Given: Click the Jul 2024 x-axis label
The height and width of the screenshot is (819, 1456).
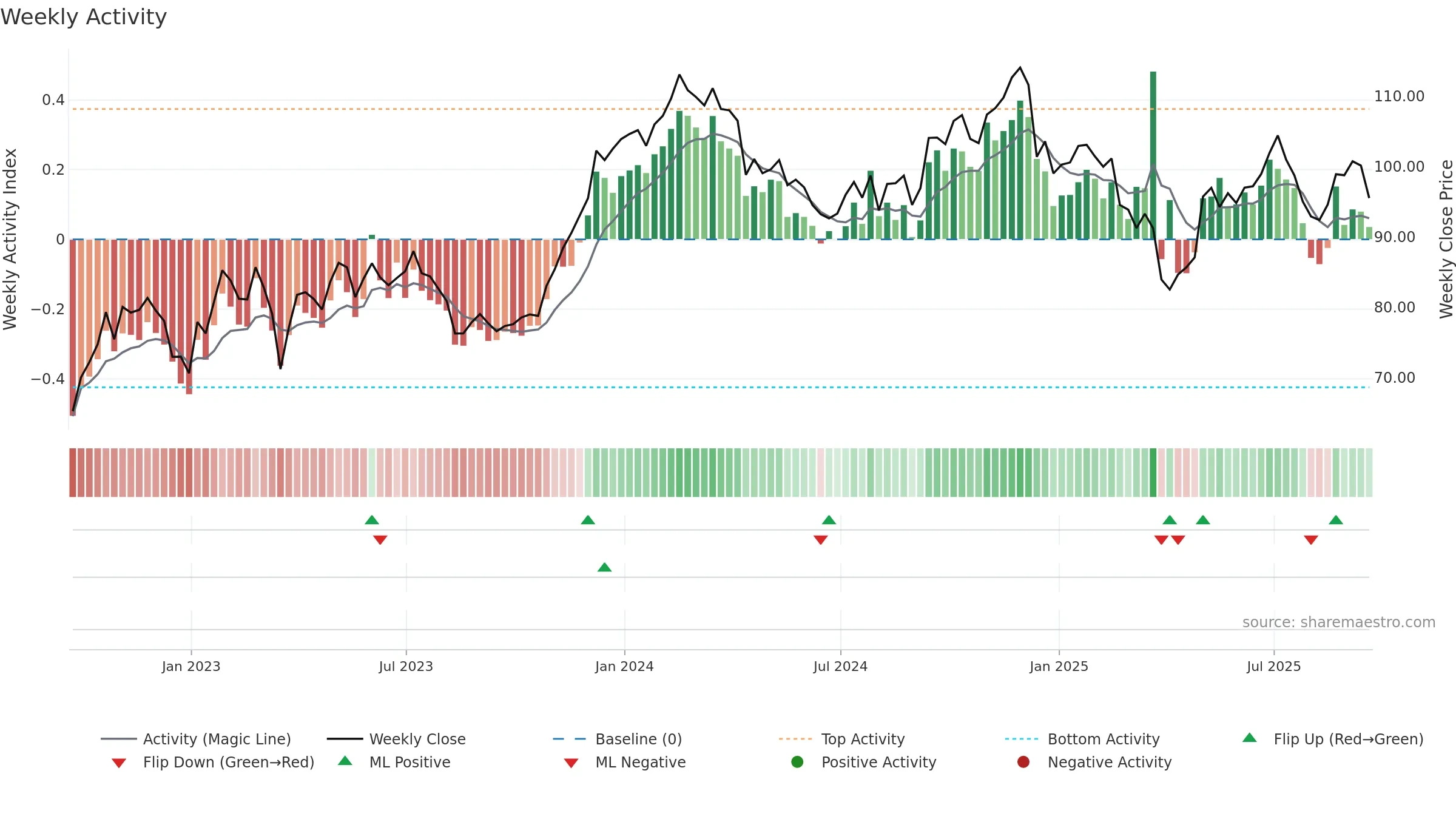Looking at the screenshot, I should click(x=840, y=666).
